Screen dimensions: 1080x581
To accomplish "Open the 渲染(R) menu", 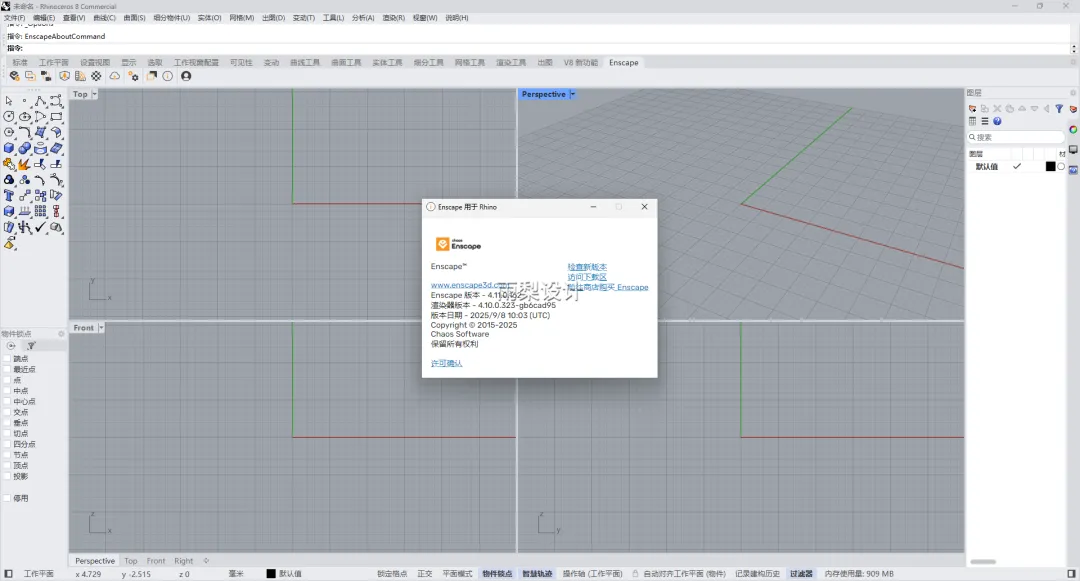I will tap(393, 18).
